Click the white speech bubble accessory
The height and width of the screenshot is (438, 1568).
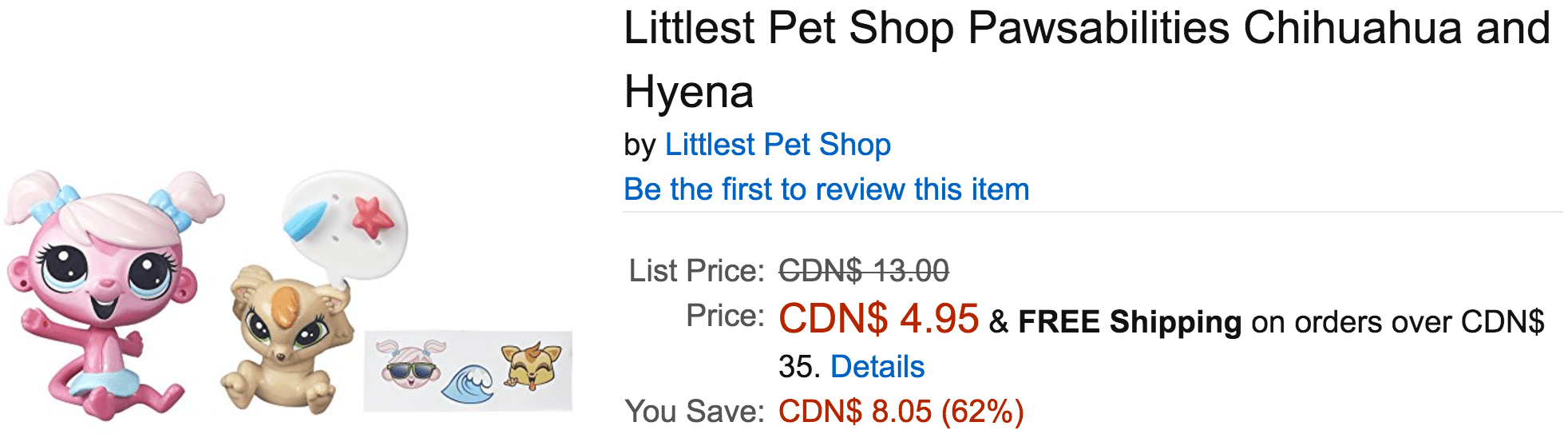click(345, 224)
